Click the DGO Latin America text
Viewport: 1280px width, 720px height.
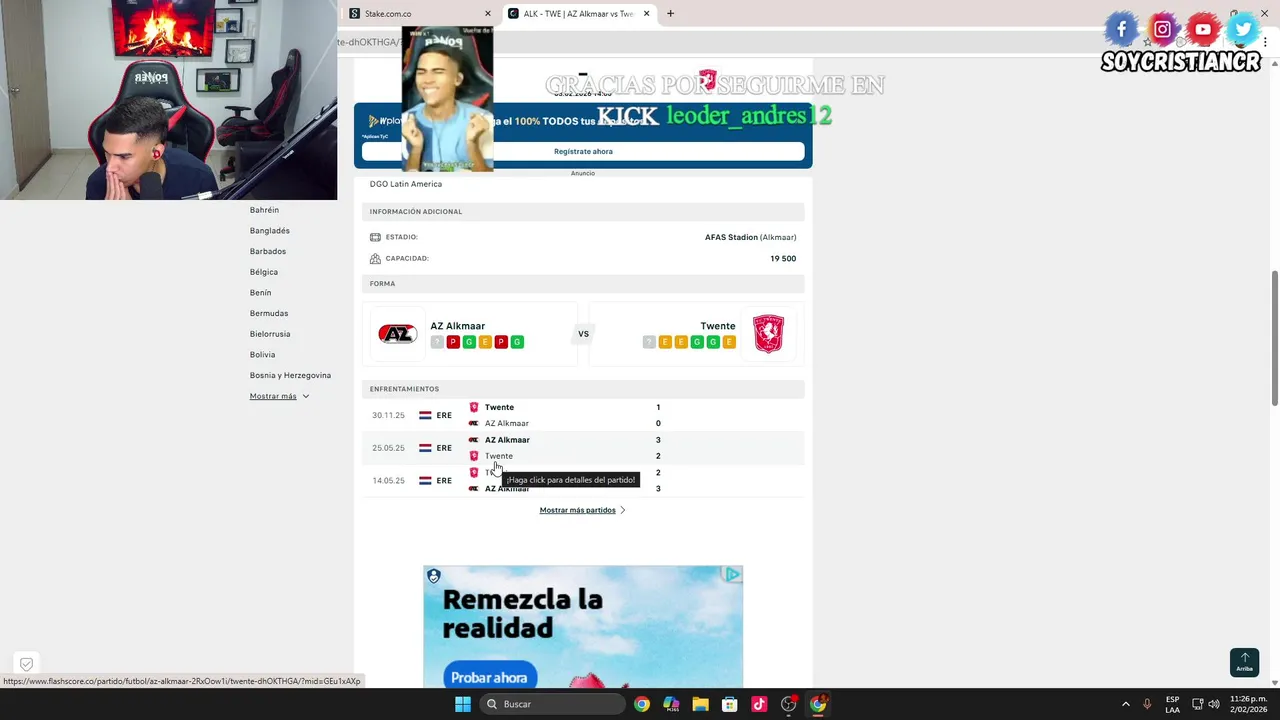coord(406,184)
